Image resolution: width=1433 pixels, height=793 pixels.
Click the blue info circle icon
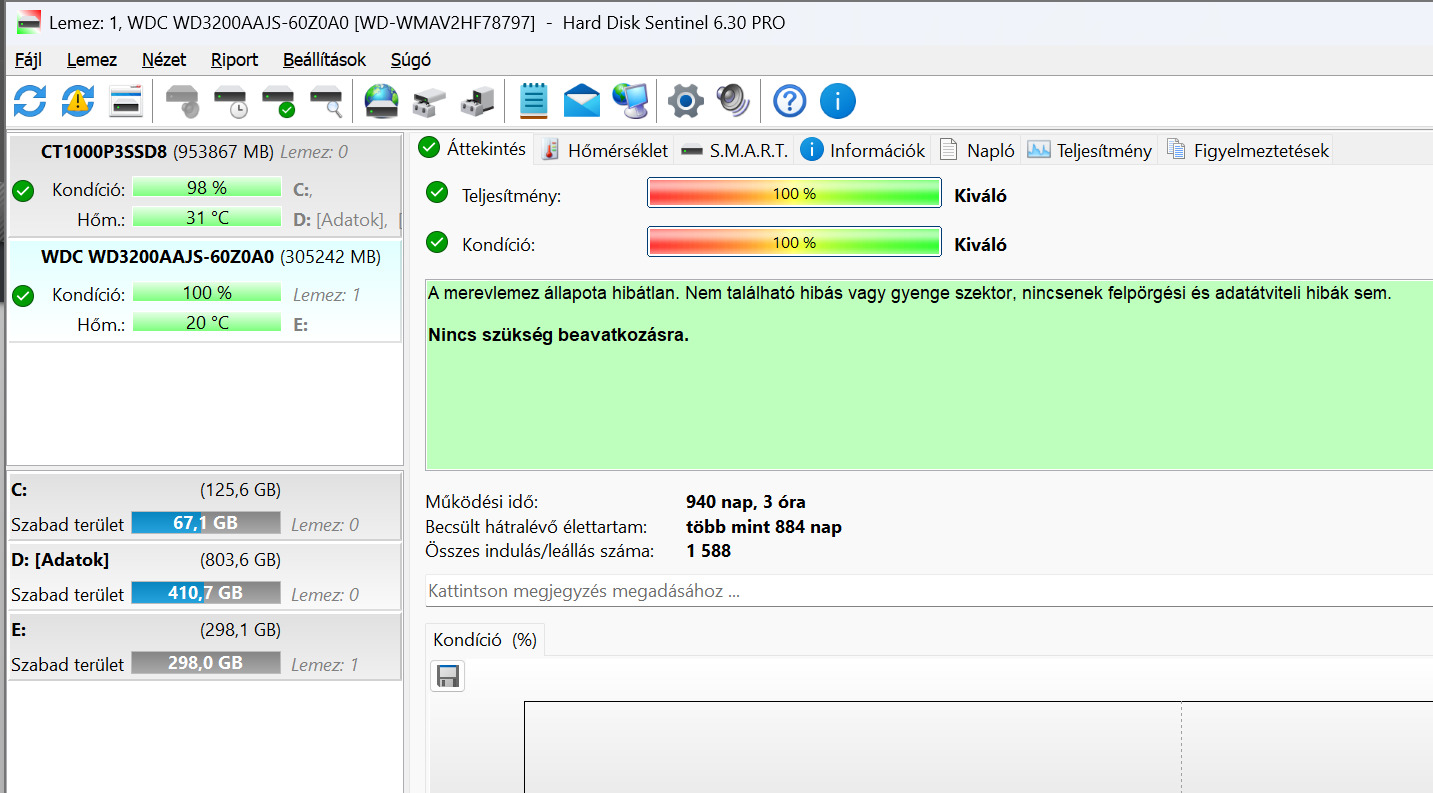838,100
